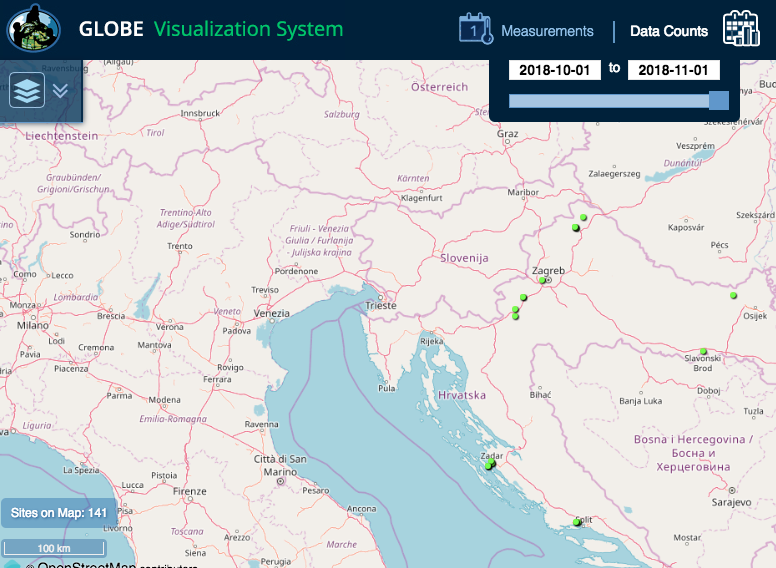This screenshot has width=776, height=568.
Task: Click the northernmost green marker near Kaposvár
Action: pos(583,217)
